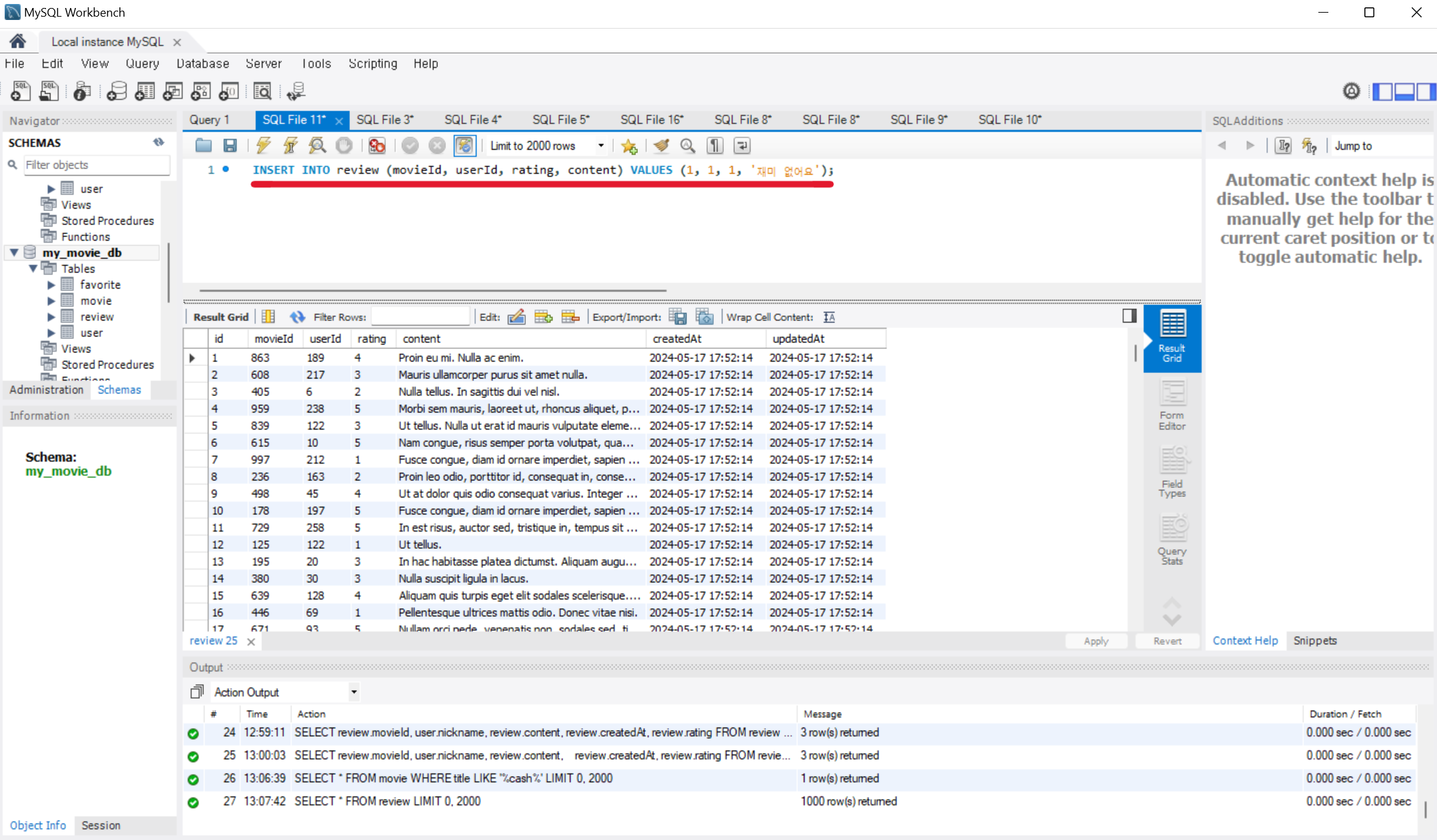The image size is (1437, 840).
Task: Collapse the Tables node under my_movie_db
Action: [33, 268]
